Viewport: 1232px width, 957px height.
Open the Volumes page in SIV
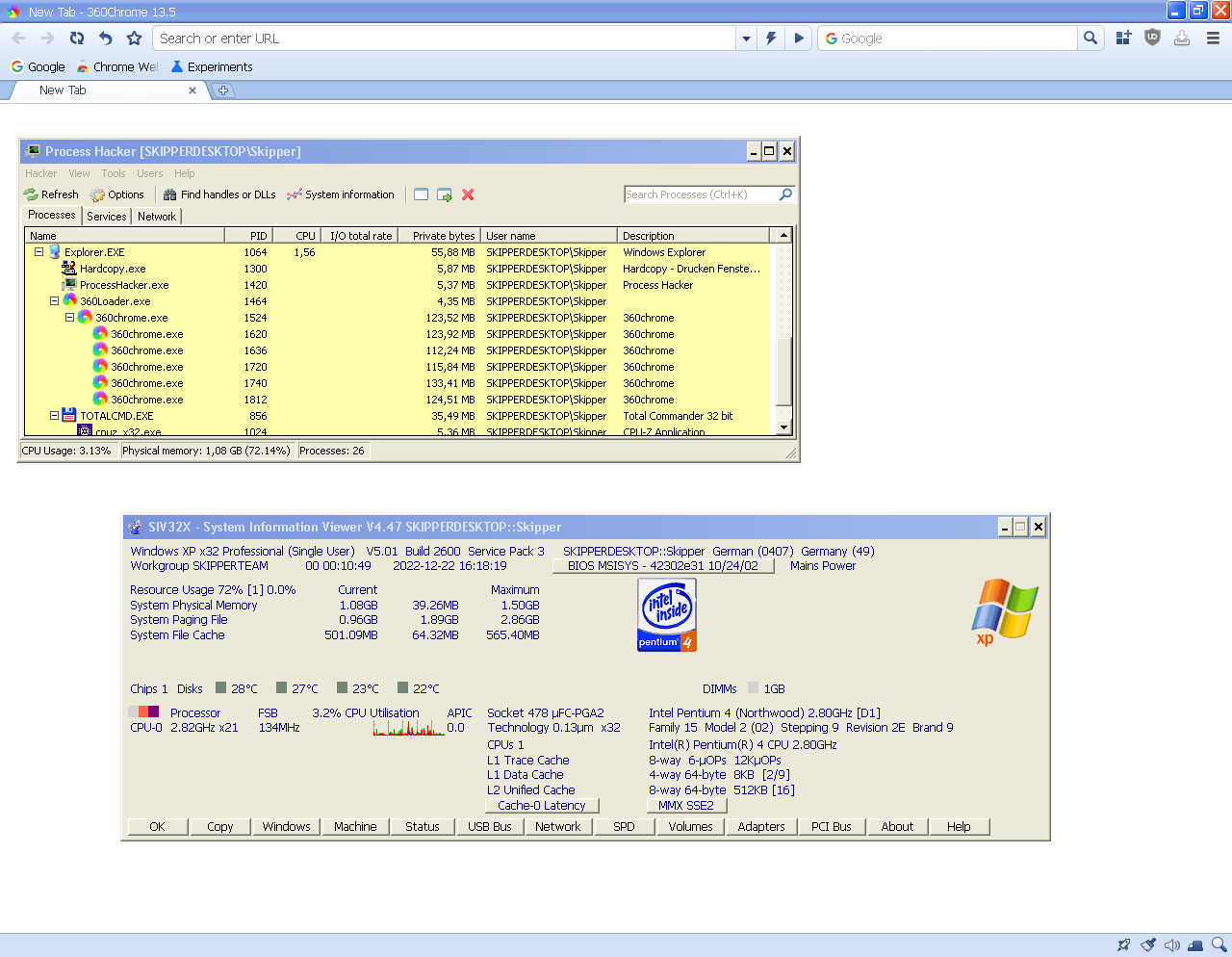click(691, 827)
